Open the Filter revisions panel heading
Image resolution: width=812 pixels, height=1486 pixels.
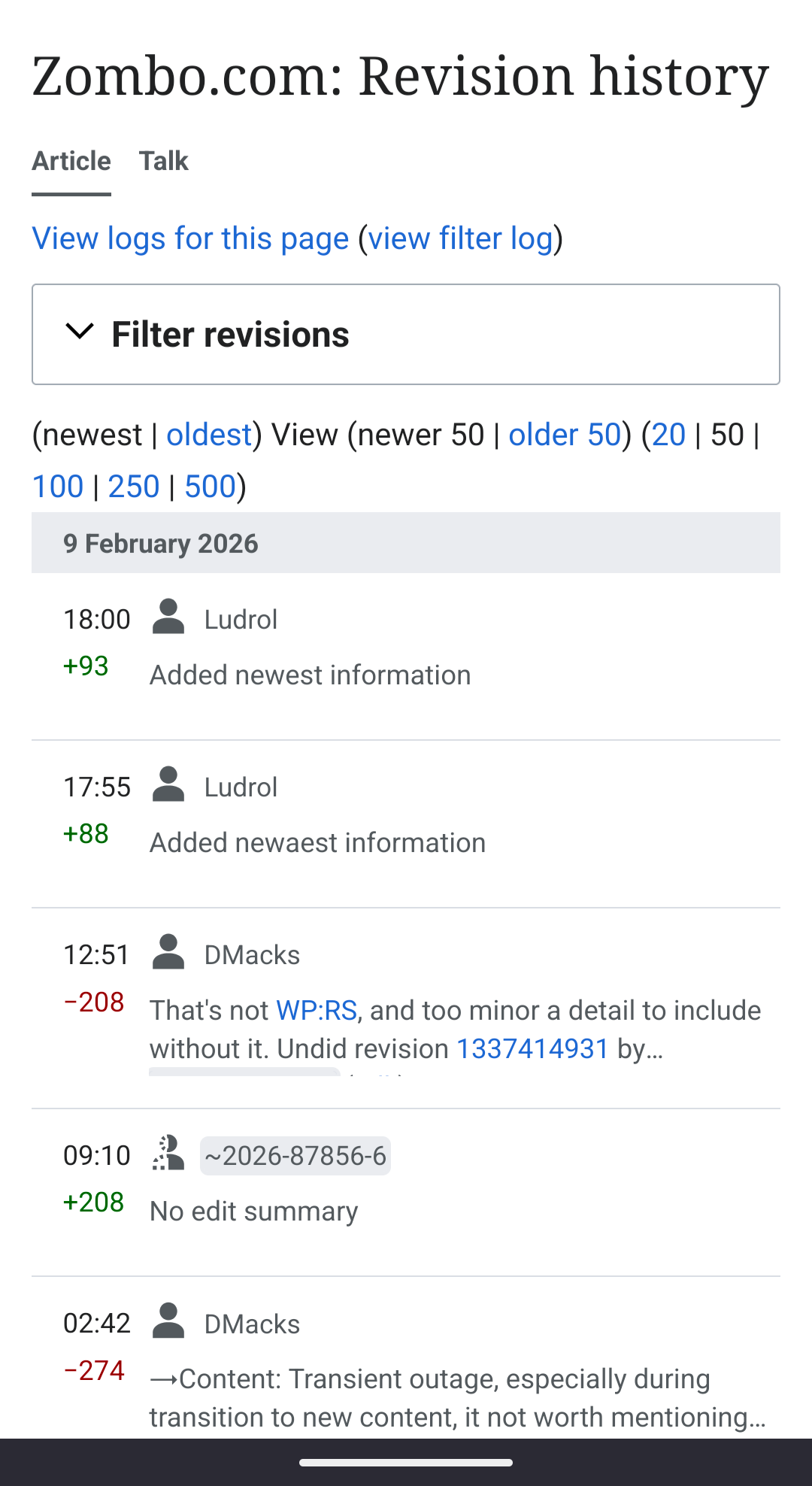coord(230,335)
